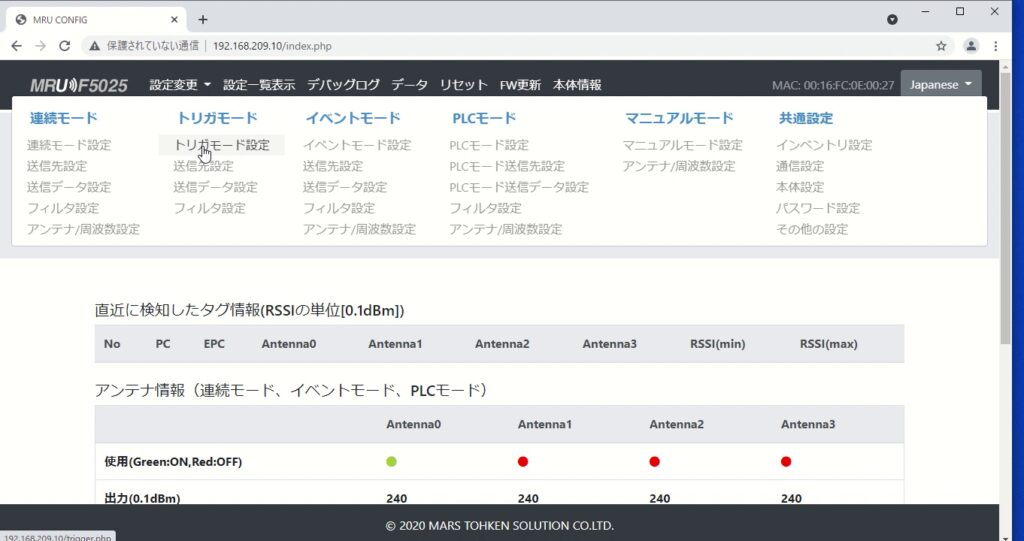Select 通信設定 under 共通設定
The width and height of the screenshot is (1024, 541).
(x=800, y=166)
